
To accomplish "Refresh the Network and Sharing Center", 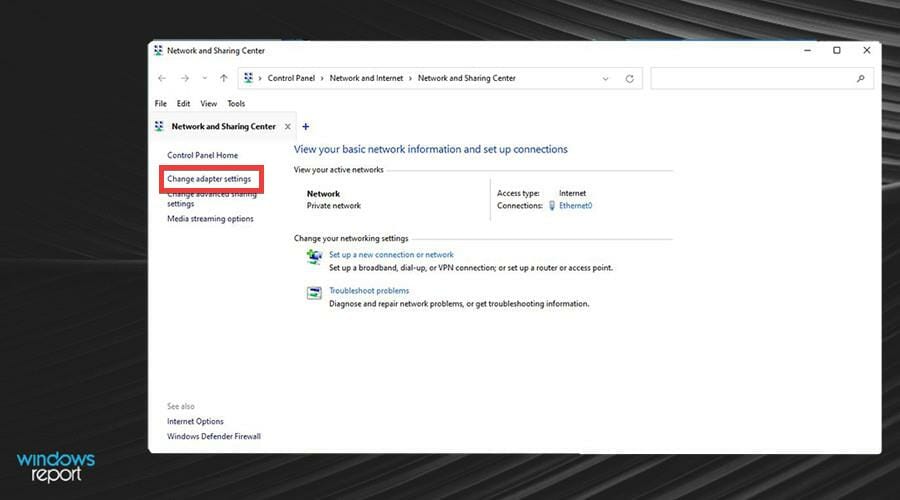I will coord(630,79).
